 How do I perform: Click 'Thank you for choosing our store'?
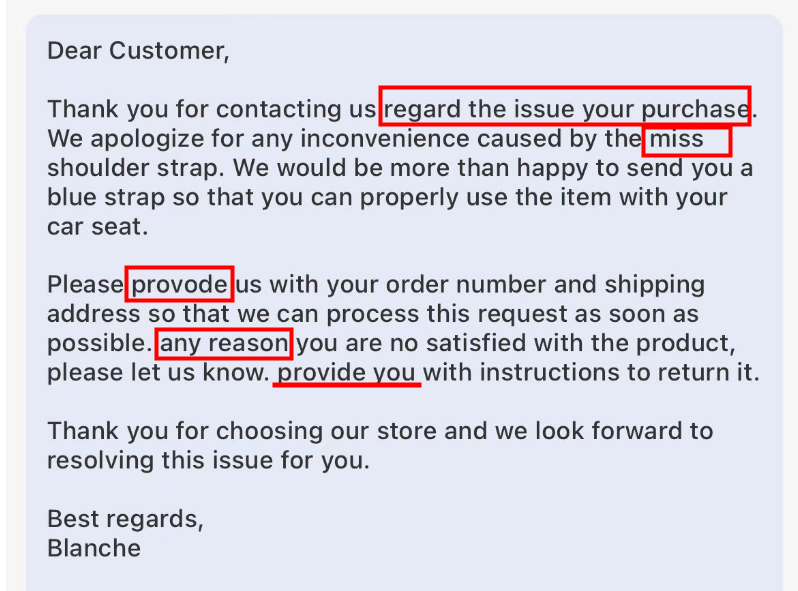[x=242, y=432]
